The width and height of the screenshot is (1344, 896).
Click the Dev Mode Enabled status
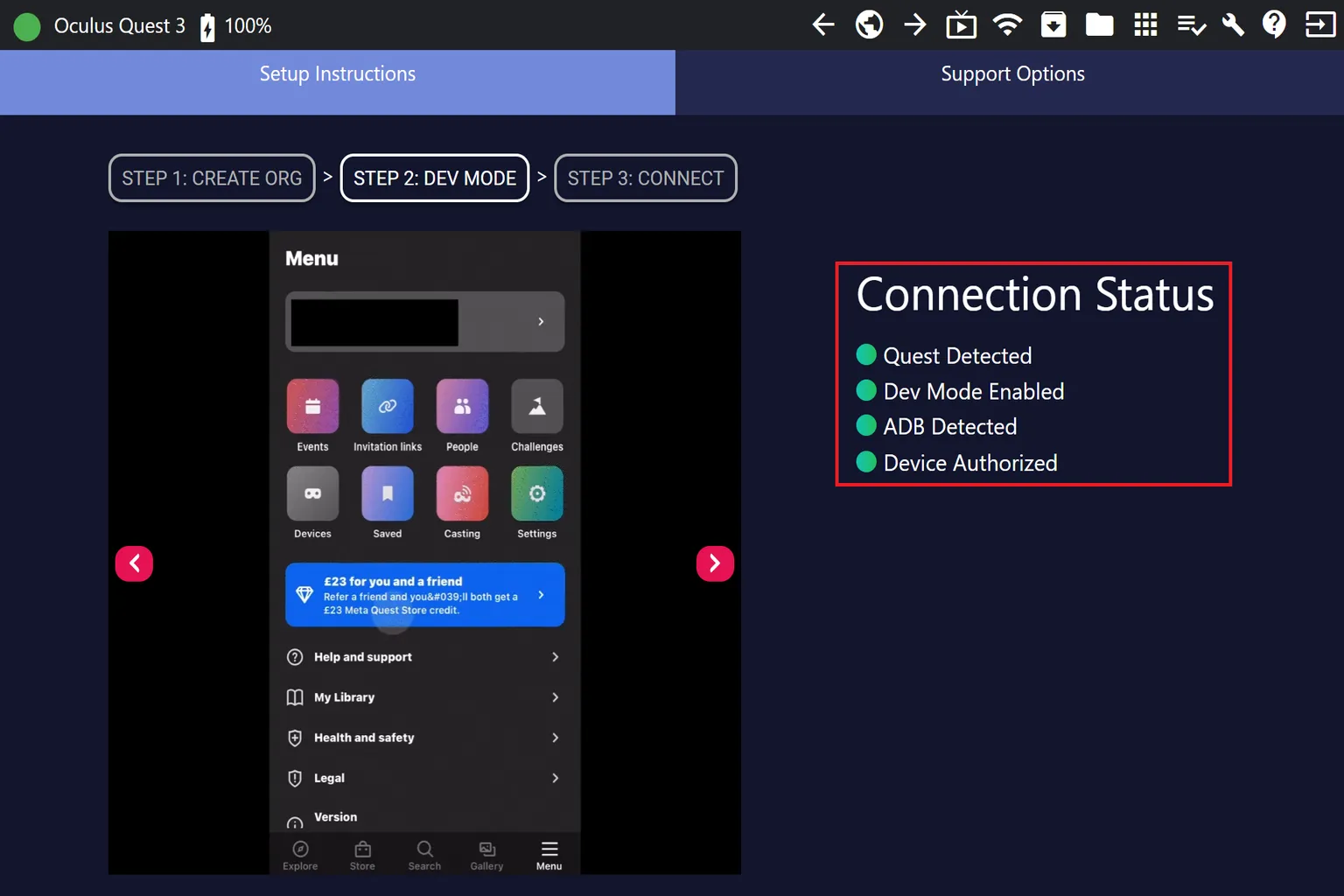960,391
